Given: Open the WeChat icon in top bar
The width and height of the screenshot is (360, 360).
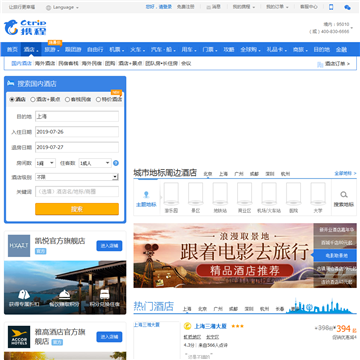Looking at the screenshot, I should pos(347,7).
